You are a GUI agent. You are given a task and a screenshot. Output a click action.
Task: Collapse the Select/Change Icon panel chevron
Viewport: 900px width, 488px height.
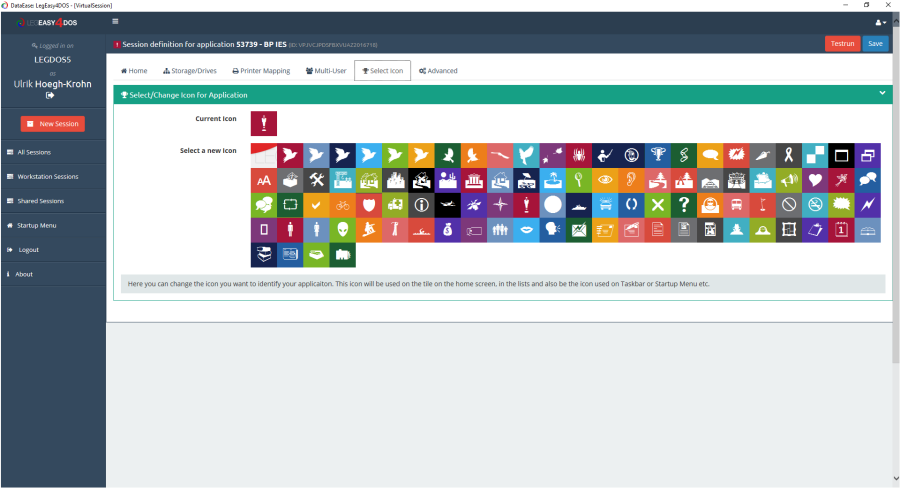coord(882,93)
